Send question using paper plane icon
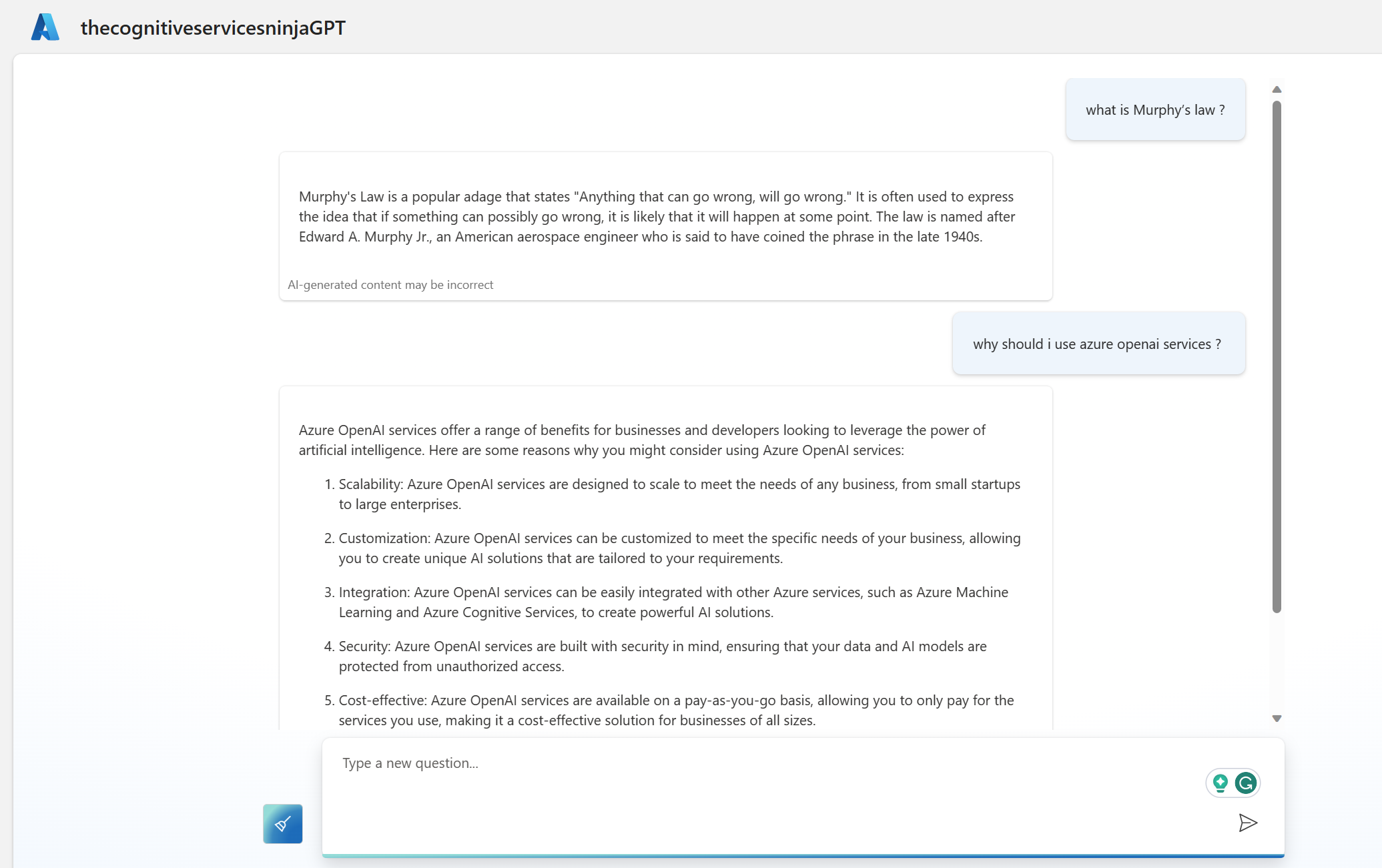Viewport: 1382px width, 868px height. pos(1248,823)
